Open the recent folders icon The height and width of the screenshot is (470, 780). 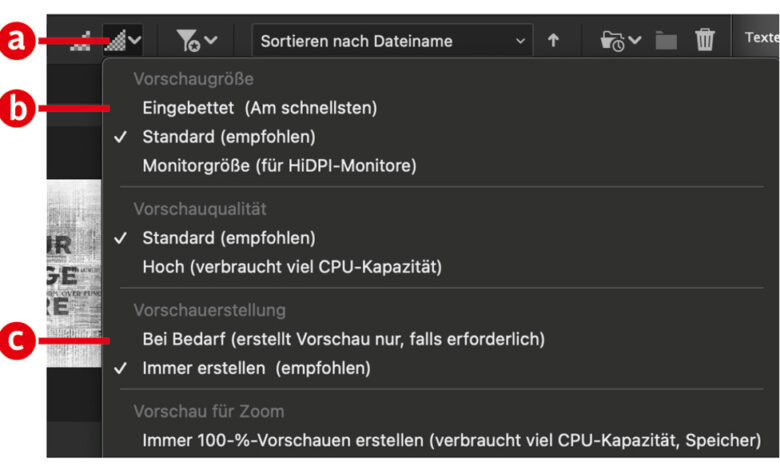tap(620, 41)
